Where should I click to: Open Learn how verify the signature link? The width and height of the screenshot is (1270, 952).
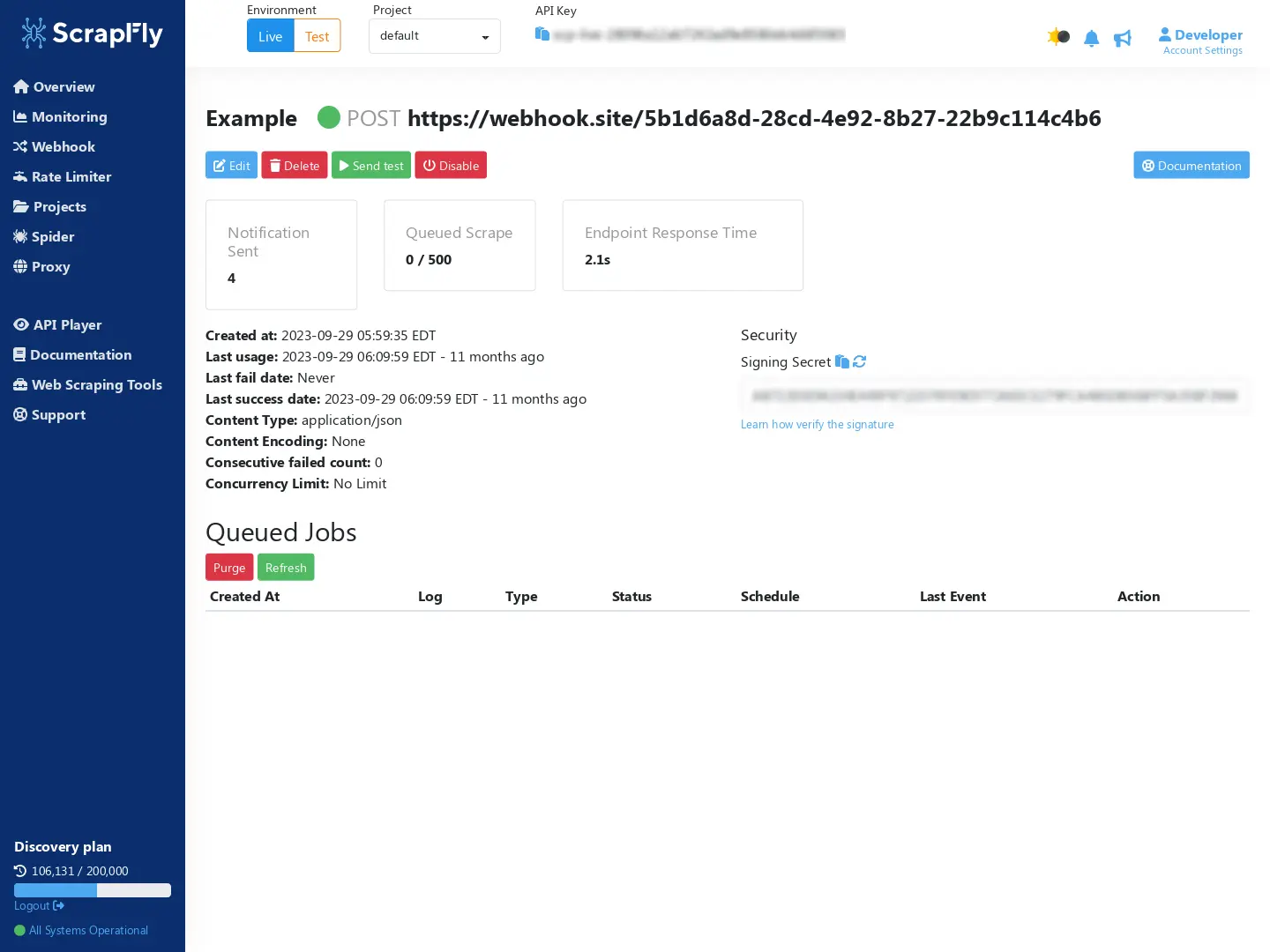817,424
